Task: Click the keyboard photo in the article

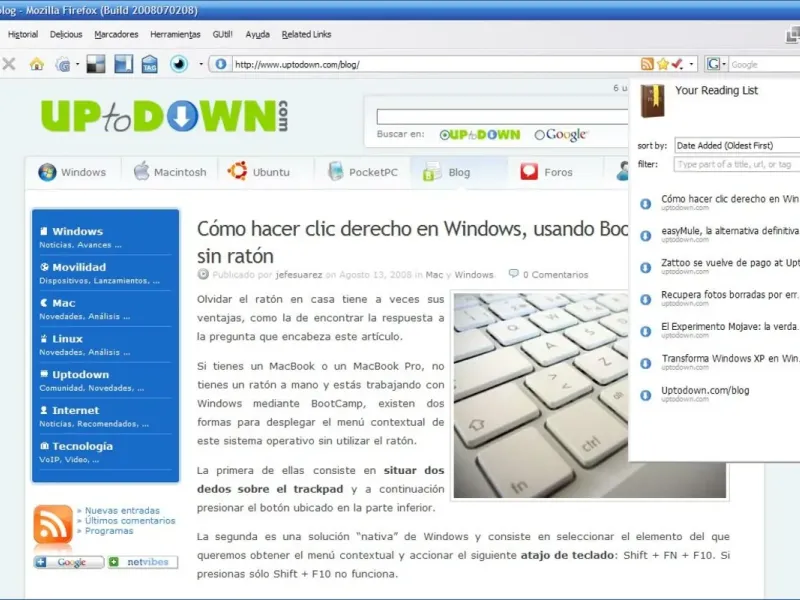Action: click(x=541, y=394)
